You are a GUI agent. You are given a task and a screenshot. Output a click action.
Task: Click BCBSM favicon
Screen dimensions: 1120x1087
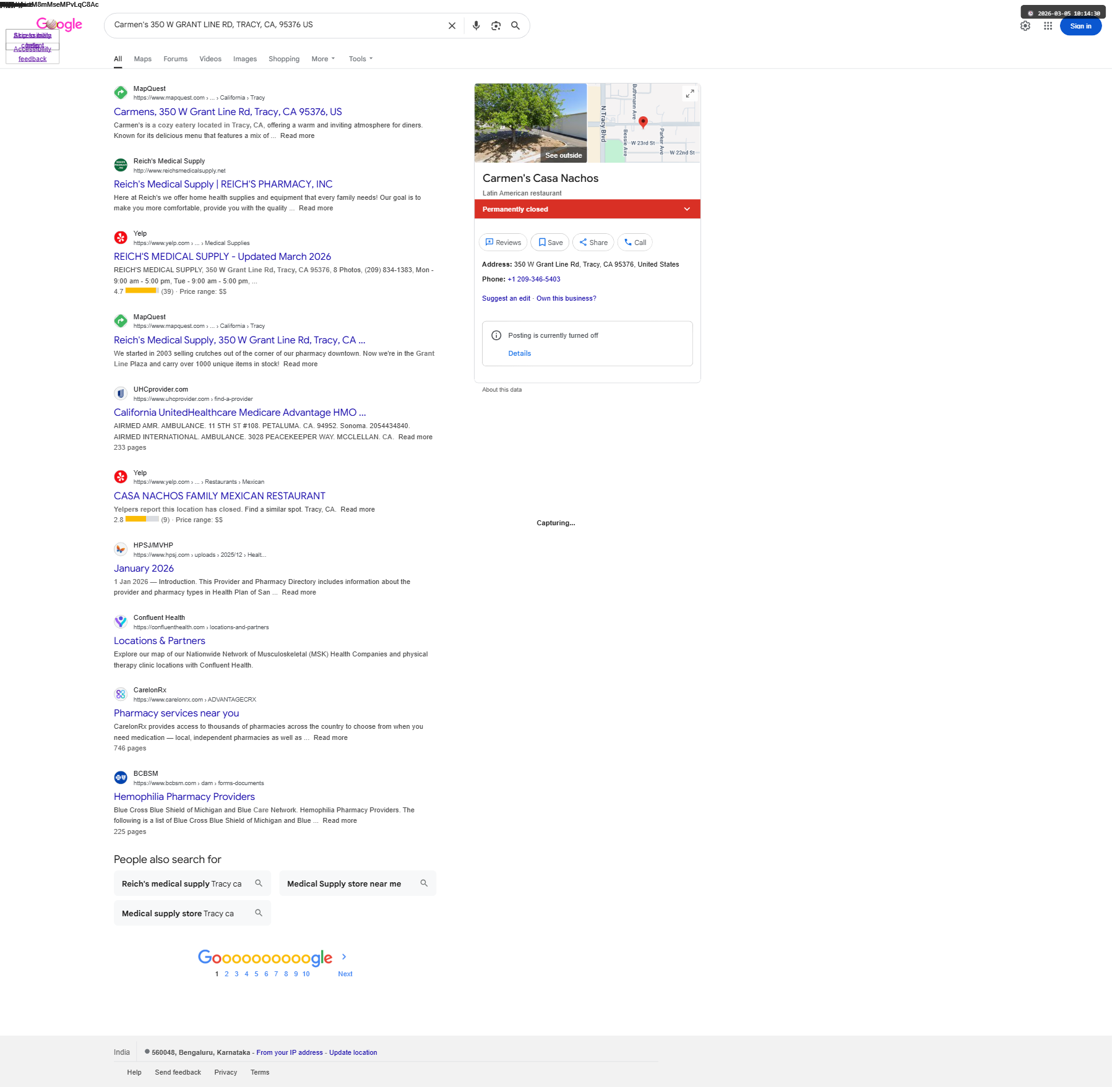click(121, 778)
